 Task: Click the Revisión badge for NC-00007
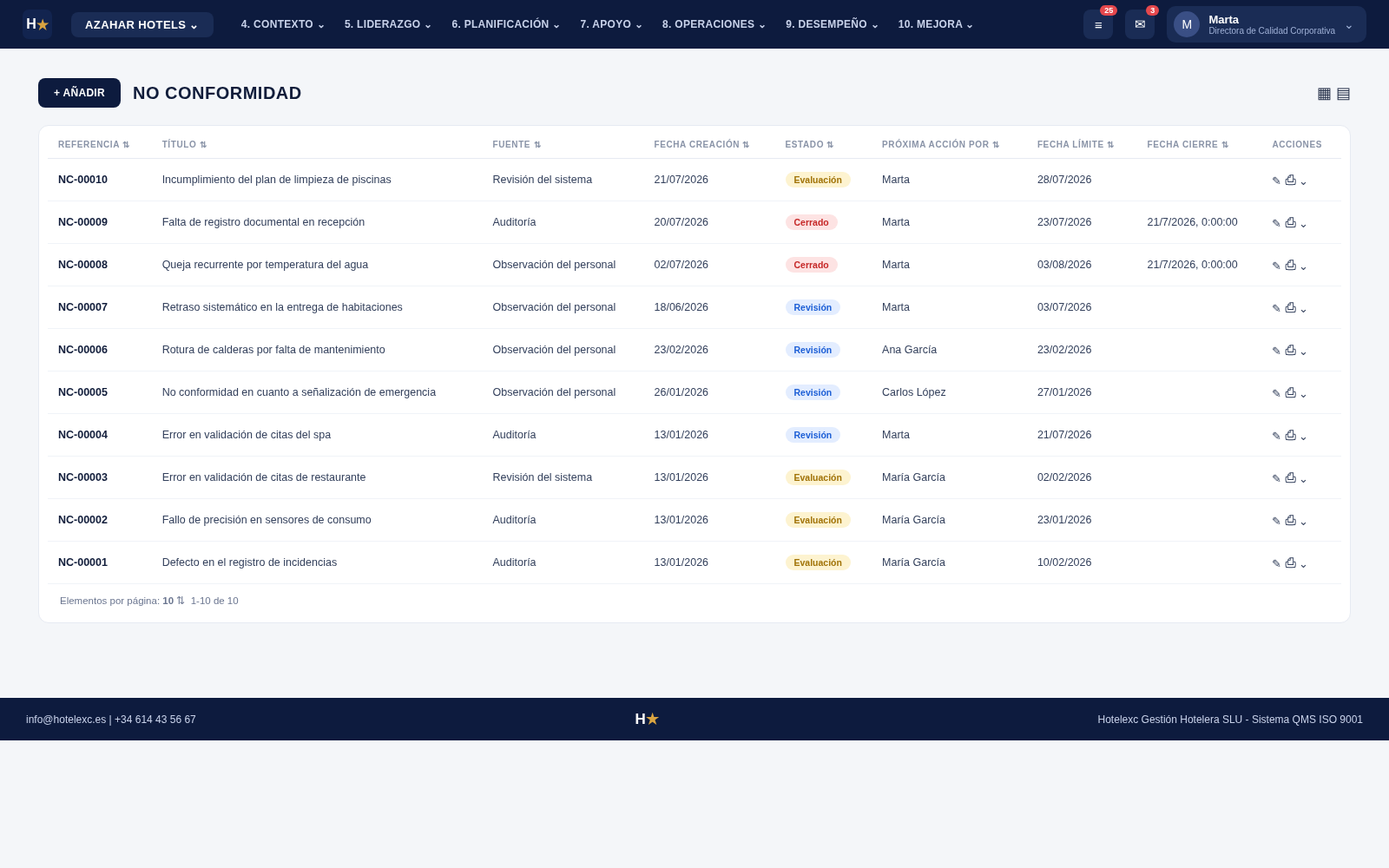tap(813, 307)
